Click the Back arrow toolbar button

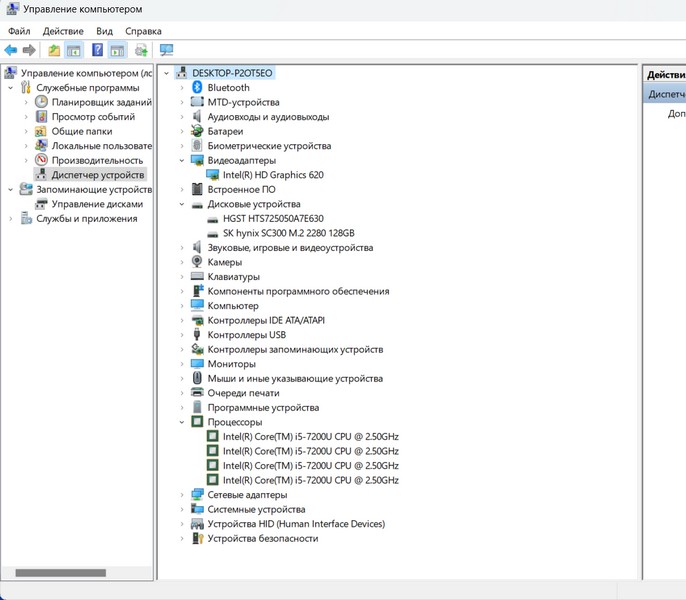(11, 50)
